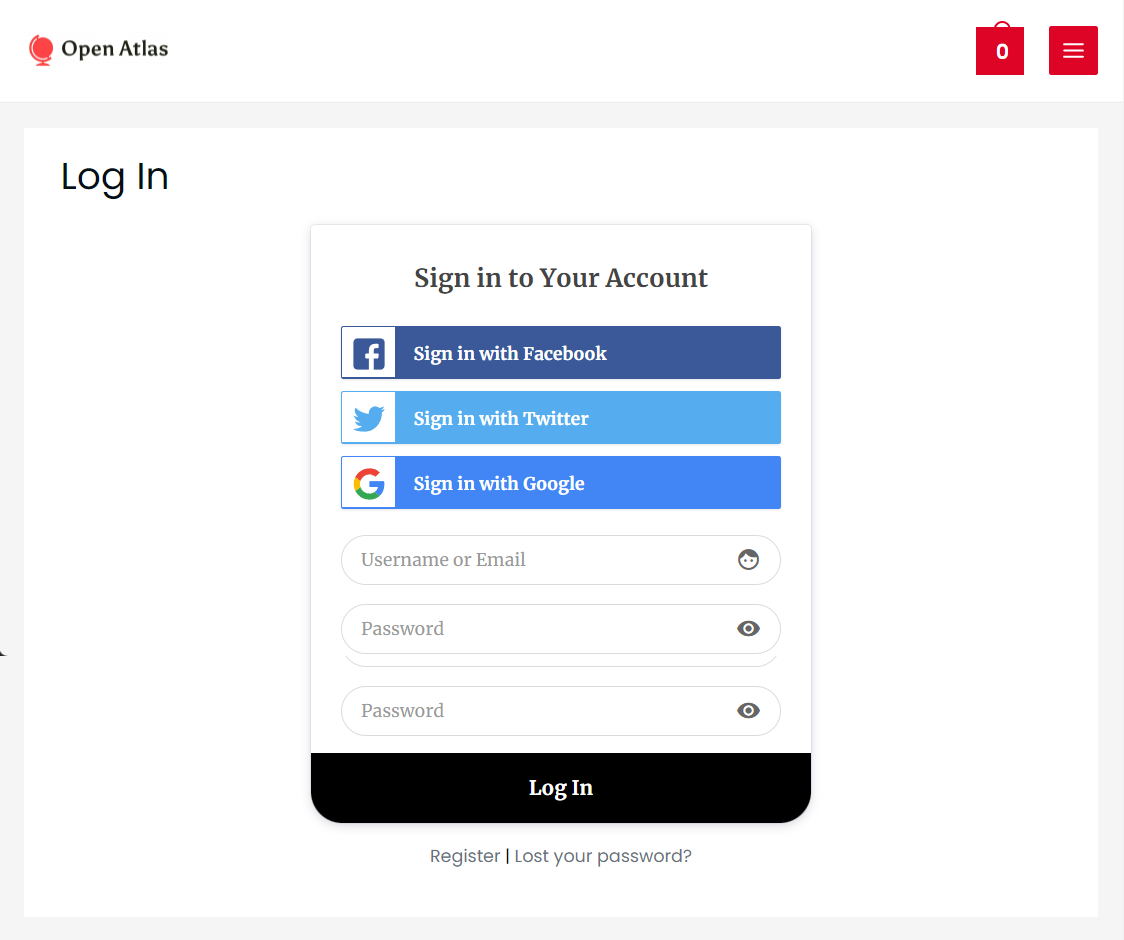
Task: Follow the Lost your password? link
Action: [603, 856]
